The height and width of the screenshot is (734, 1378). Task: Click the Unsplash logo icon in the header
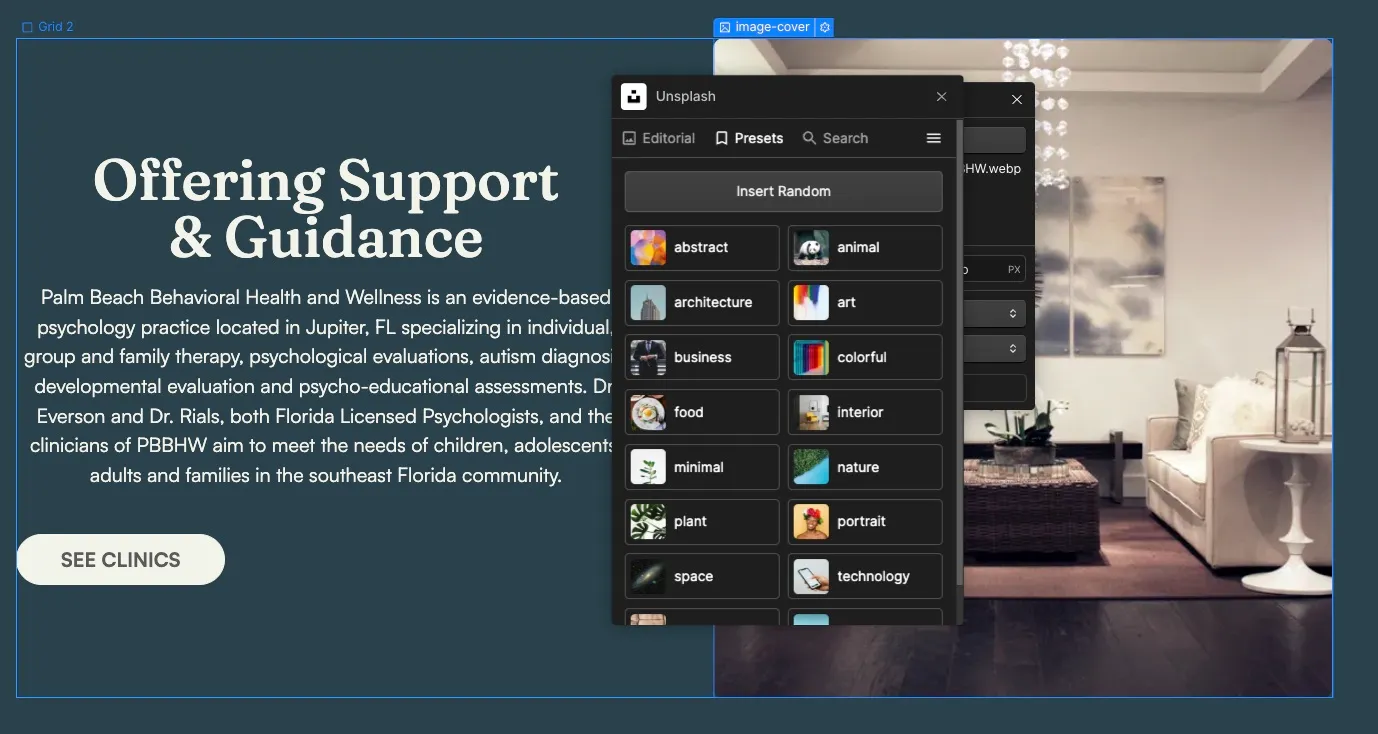[636, 96]
